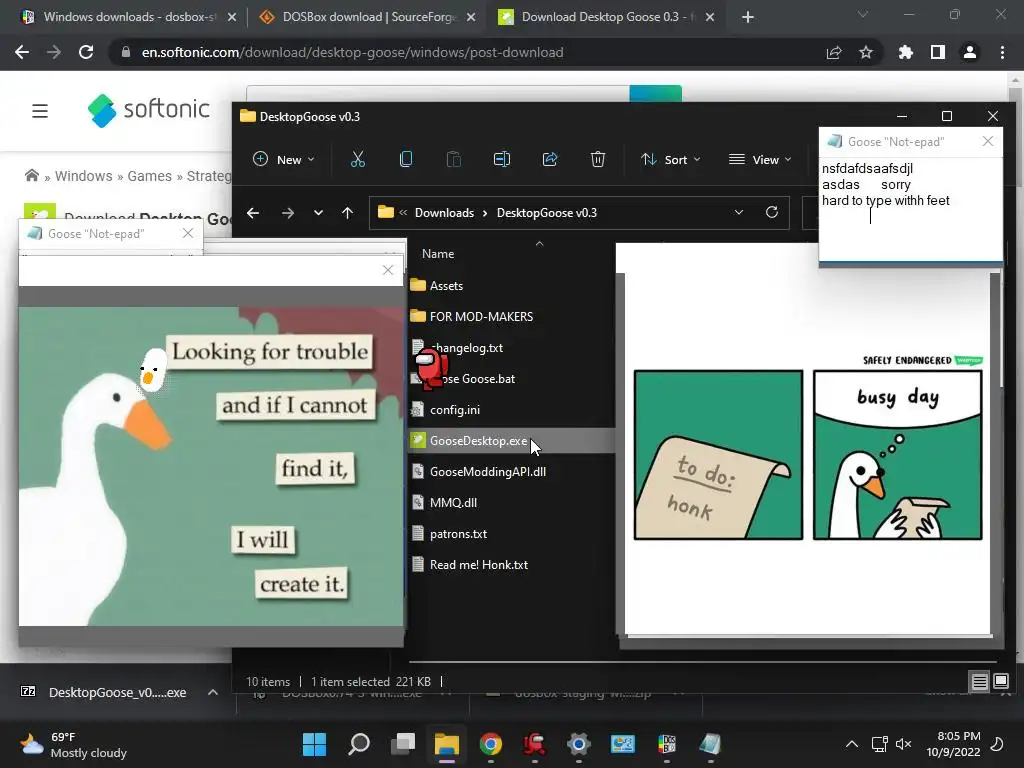
Task: Select the Read me! Honk.txt file
Action: (479, 565)
